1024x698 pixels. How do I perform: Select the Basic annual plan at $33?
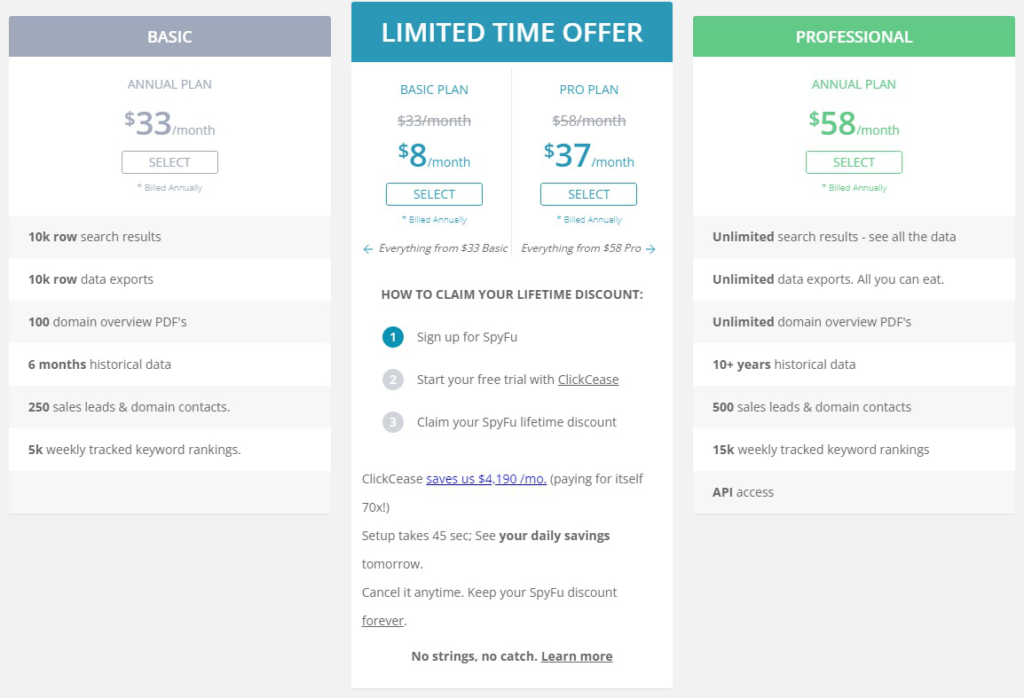pyautogui.click(x=170, y=163)
